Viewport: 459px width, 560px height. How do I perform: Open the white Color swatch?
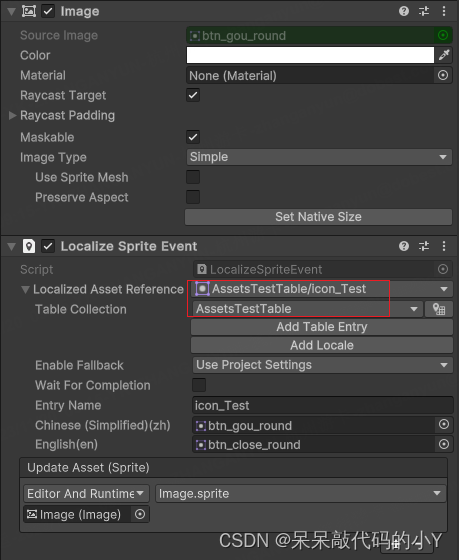[x=310, y=55]
